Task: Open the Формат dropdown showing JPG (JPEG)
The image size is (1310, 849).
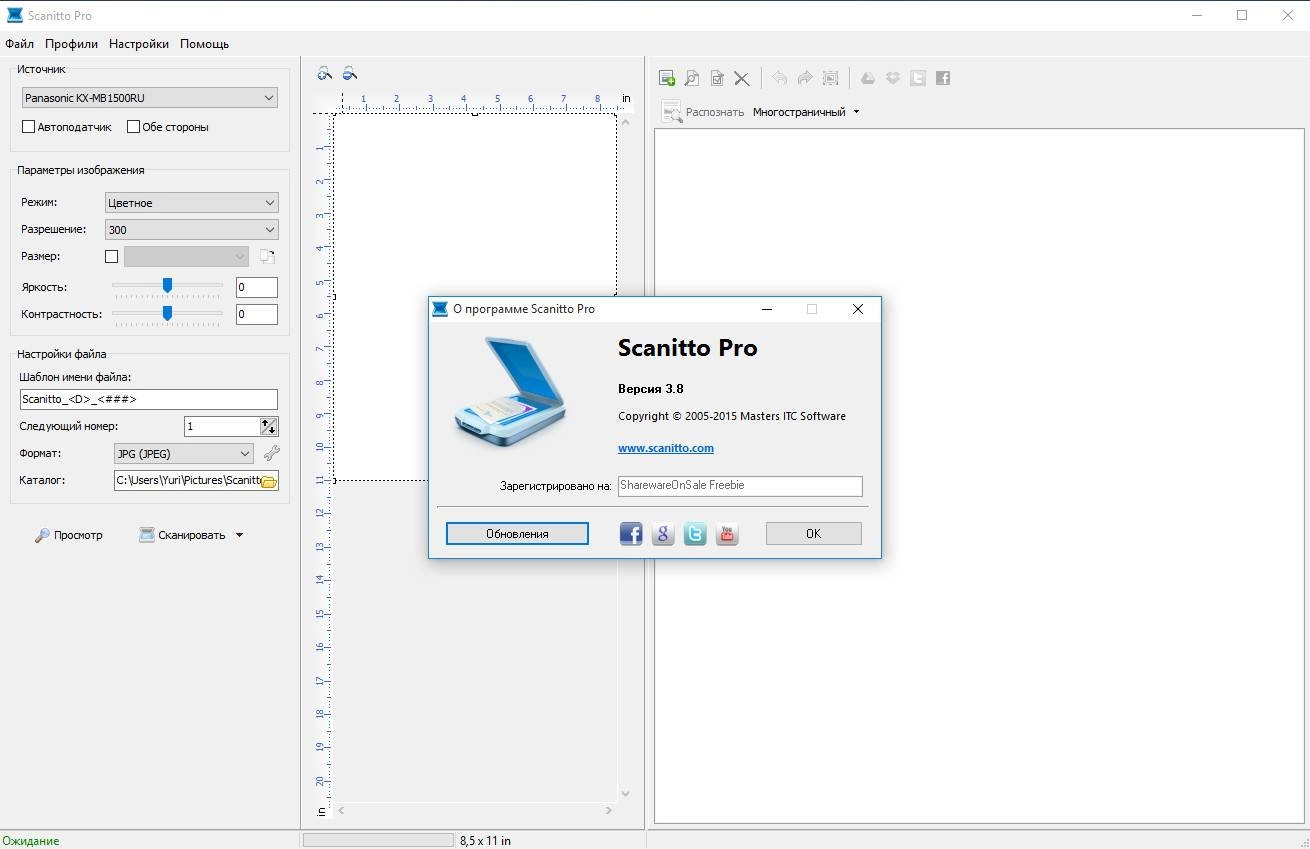Action: [184, 453]
